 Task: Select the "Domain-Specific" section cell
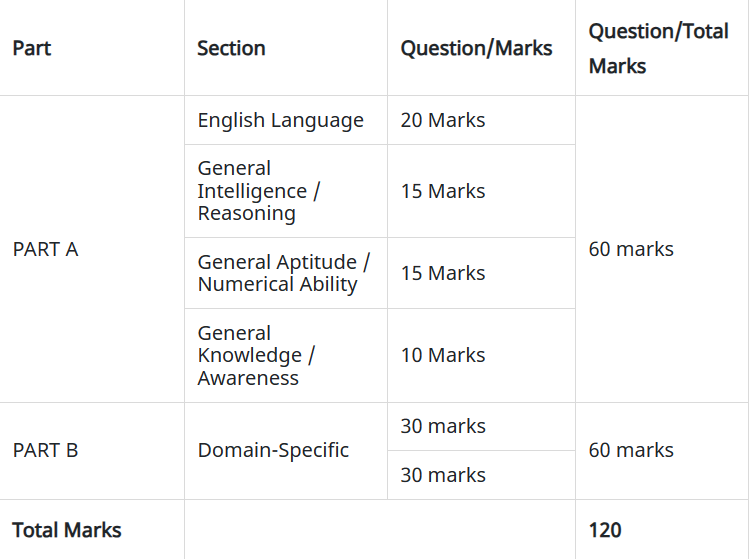[273, 450]
